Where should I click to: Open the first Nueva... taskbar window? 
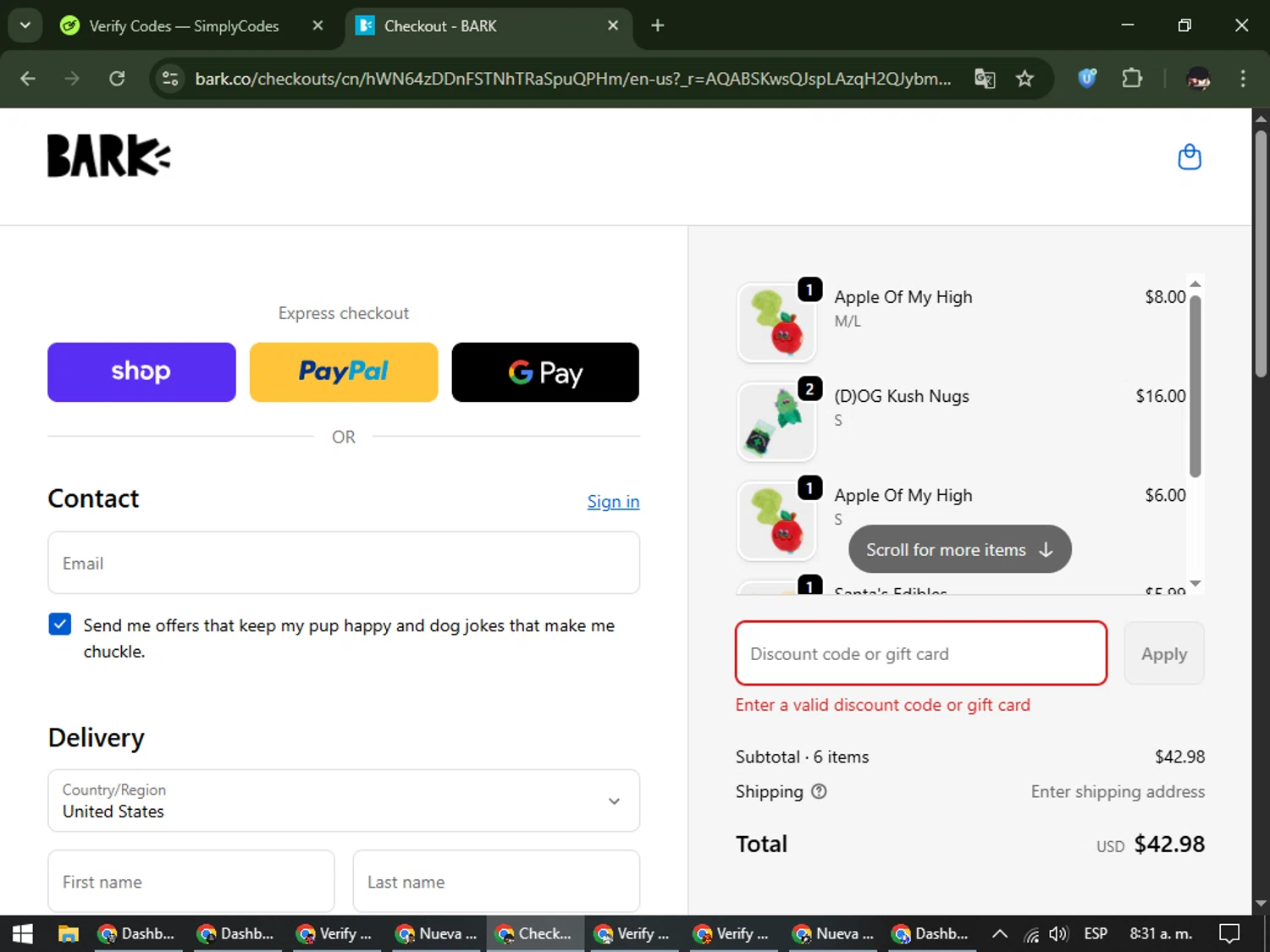click(436, 933)
